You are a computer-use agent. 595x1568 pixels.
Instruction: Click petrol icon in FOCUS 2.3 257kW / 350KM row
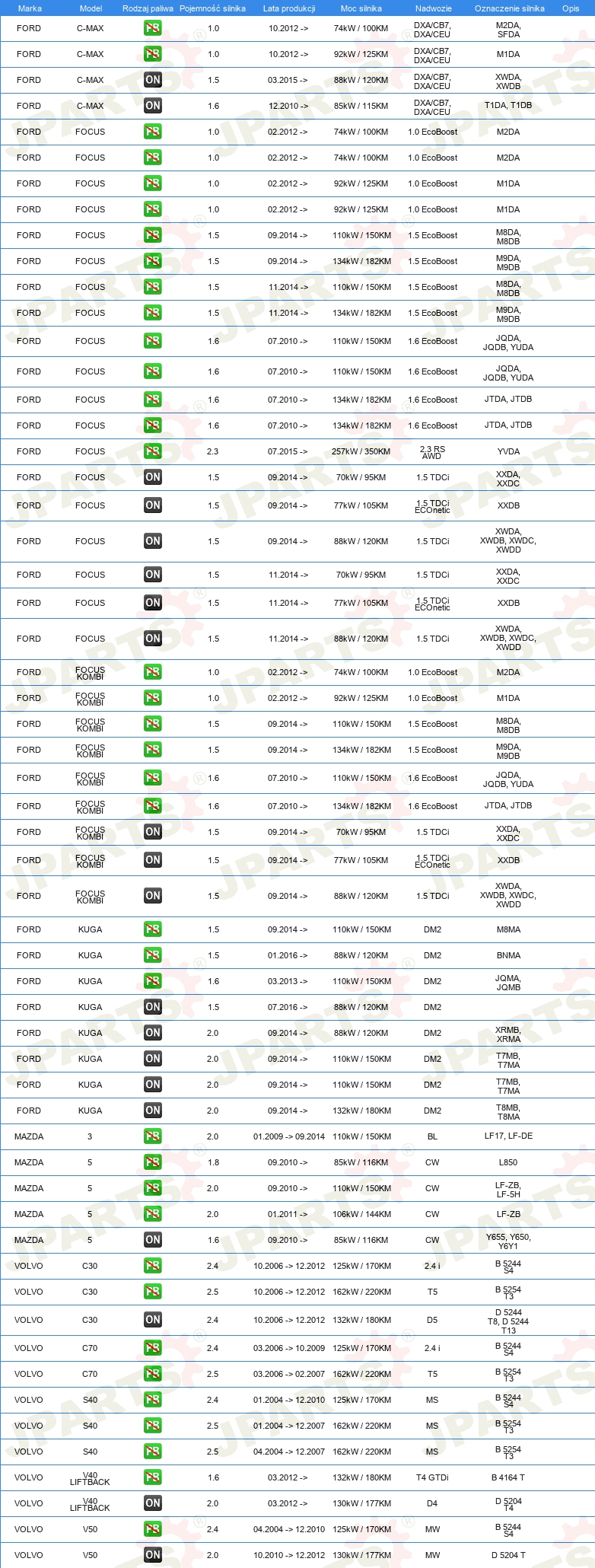pyautogui.click(x=153, y=451)
